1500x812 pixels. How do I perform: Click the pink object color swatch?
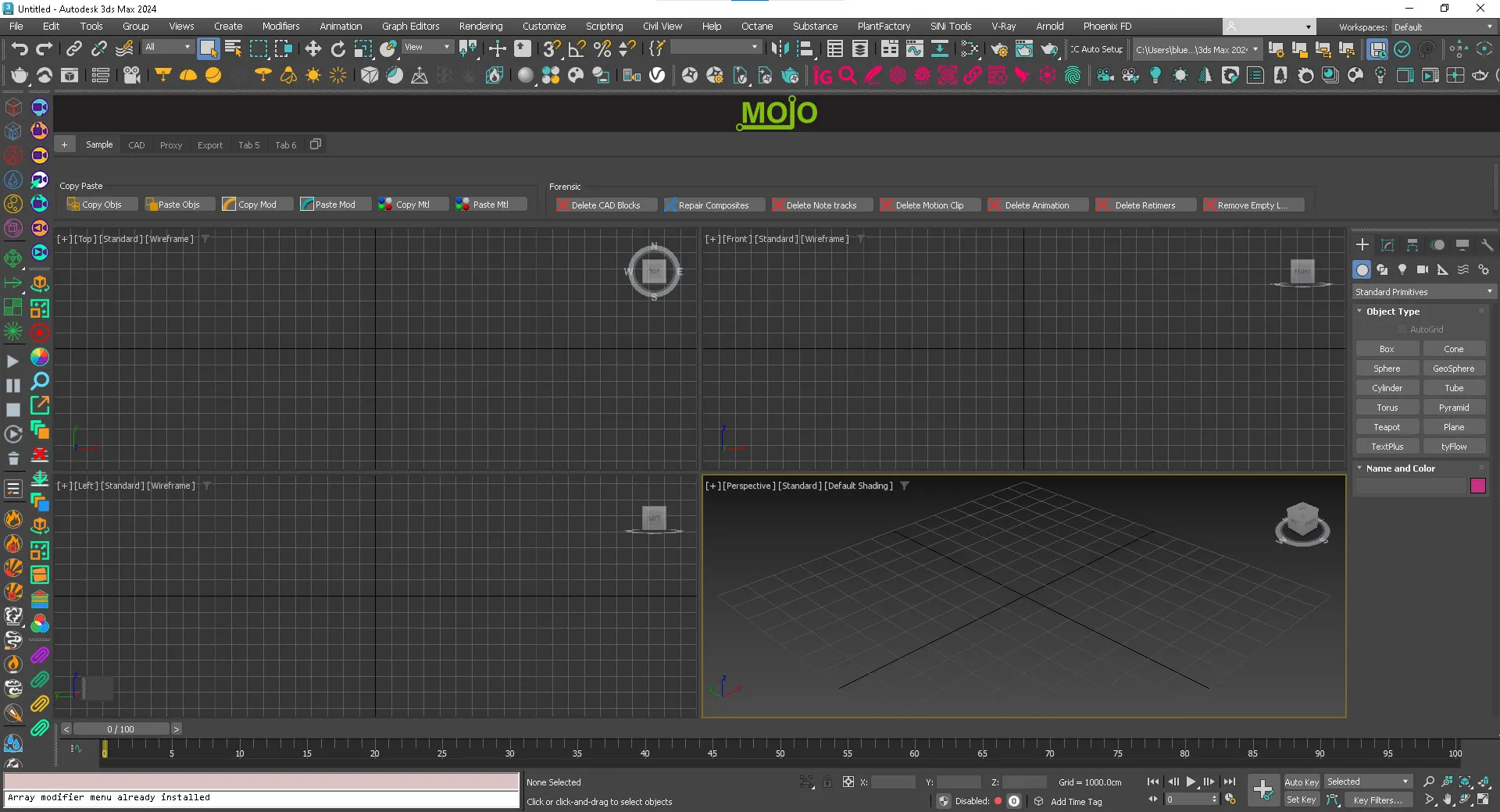click(1478, 486)
